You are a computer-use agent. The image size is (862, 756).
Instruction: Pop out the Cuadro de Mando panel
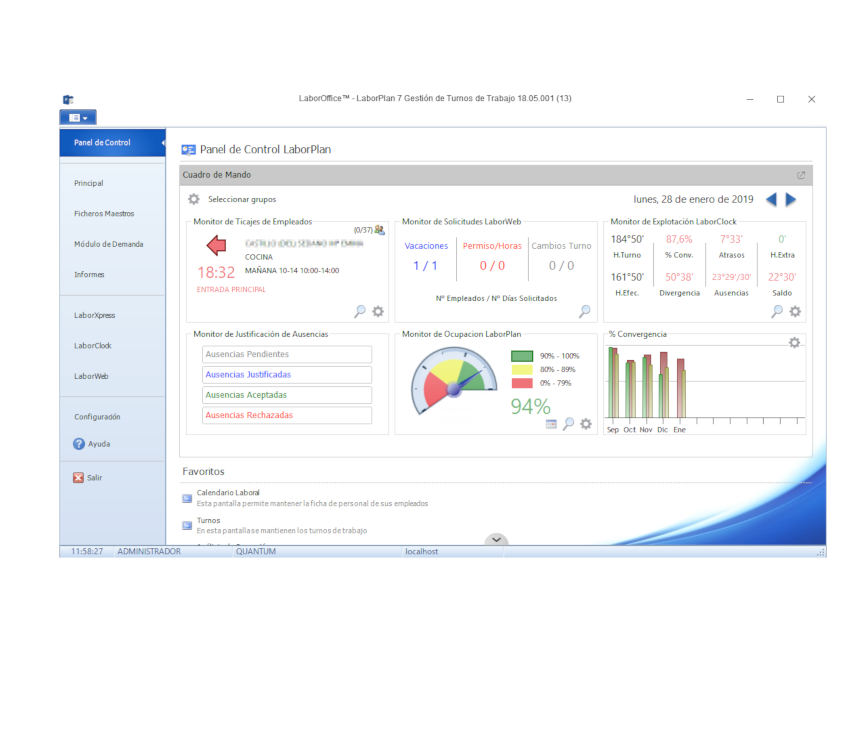[801, 175]
